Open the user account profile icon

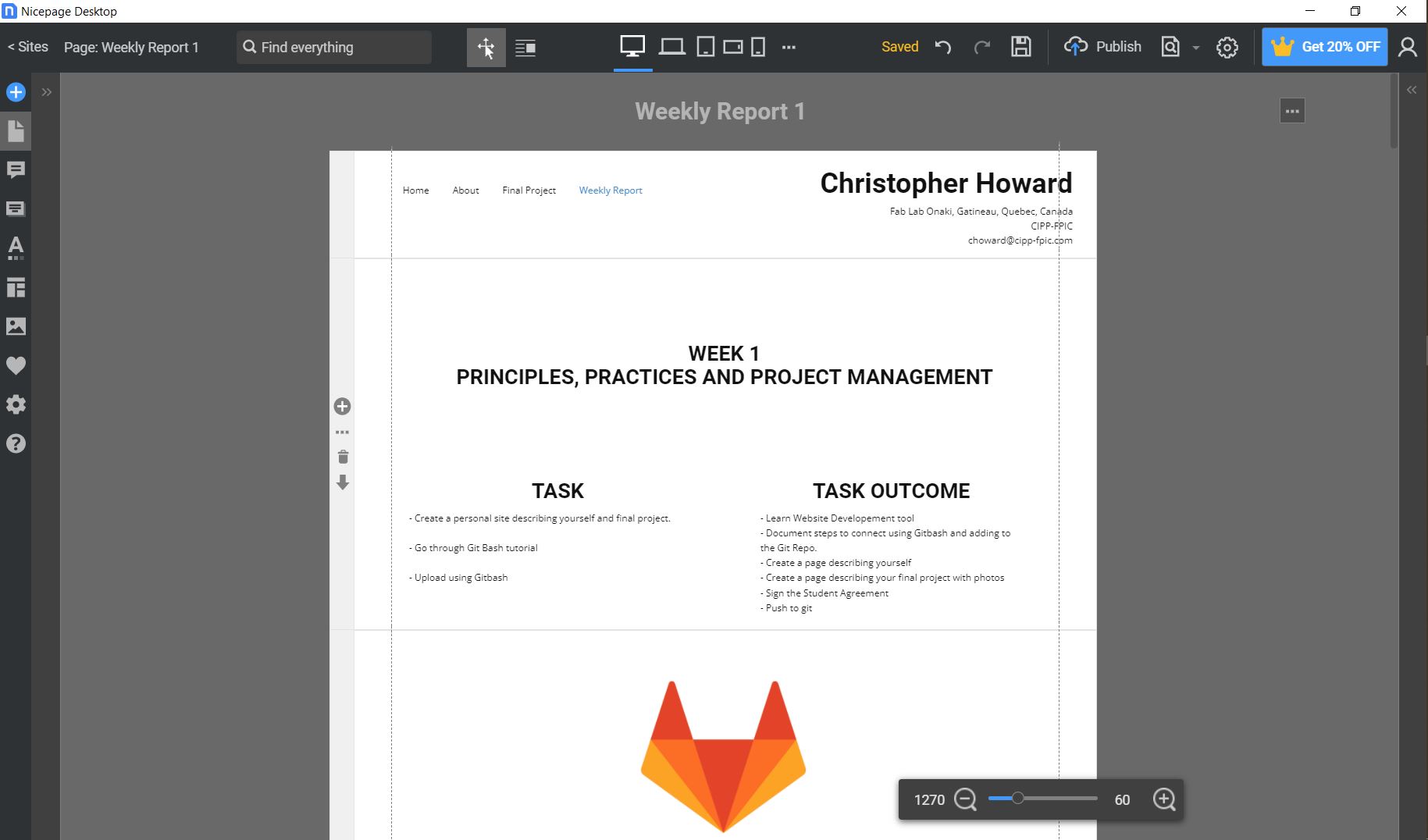point(1408,47)
